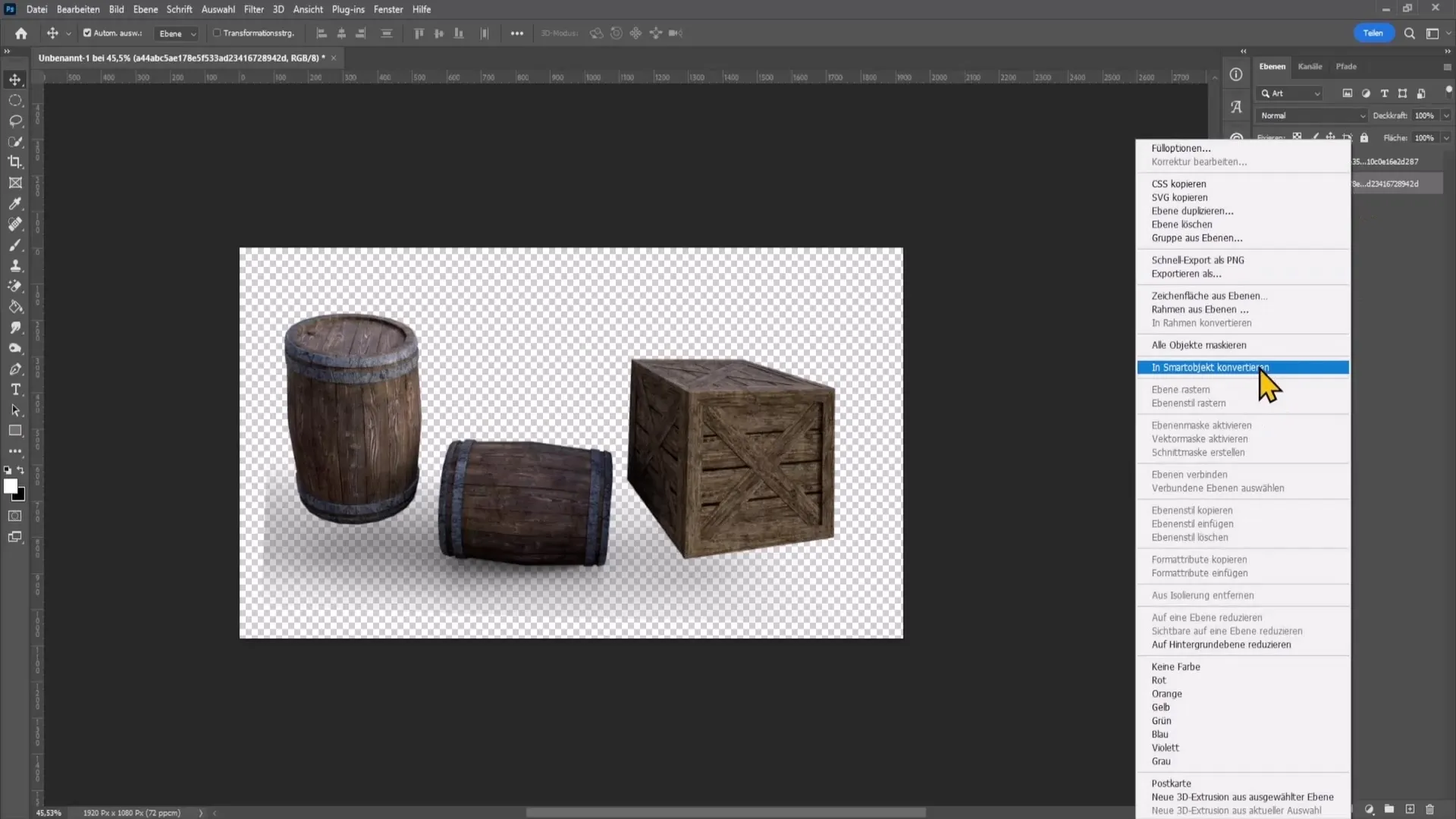1456x819 pixels.
Task: Select color label Rot for layer
Action: click(x=1160, y=680)
